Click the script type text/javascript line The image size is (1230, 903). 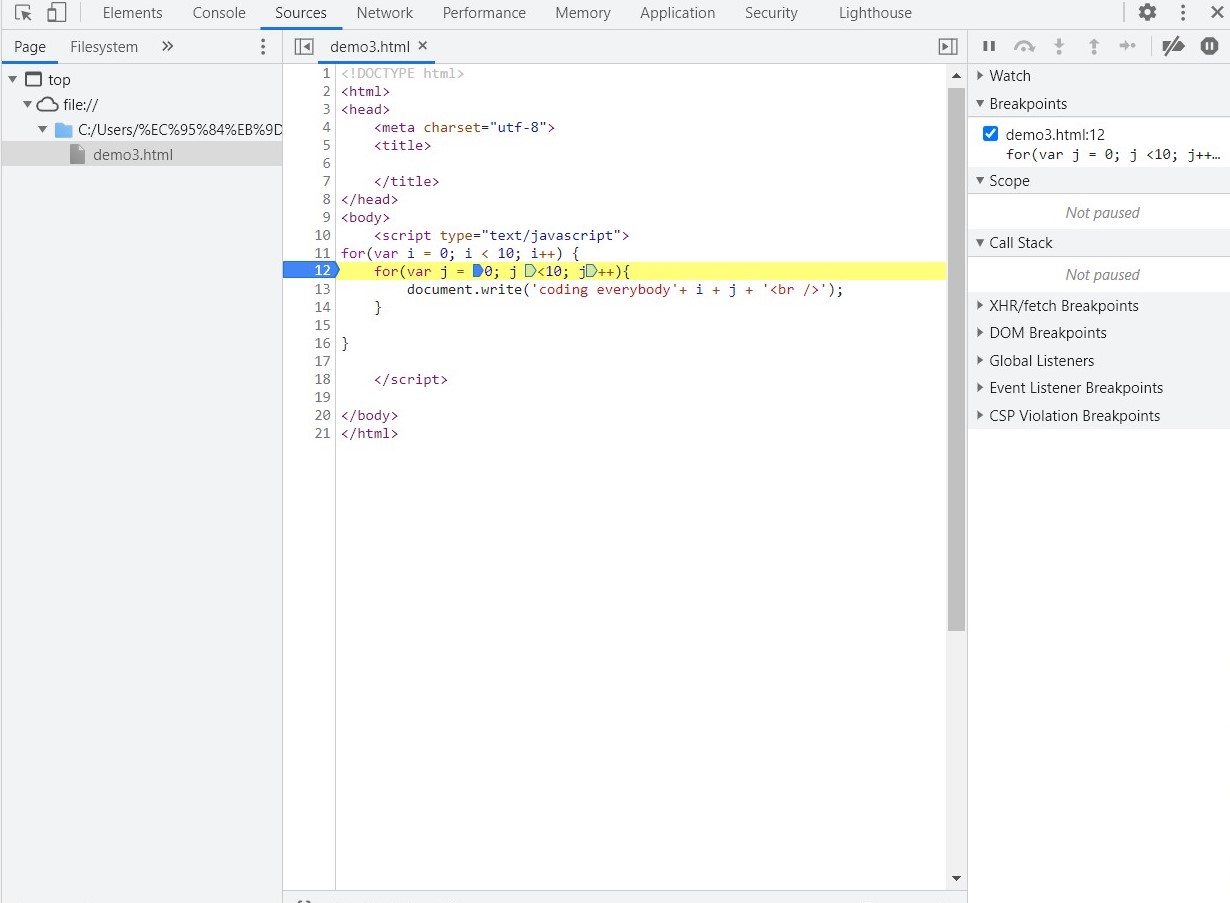(x=501, y=235)
